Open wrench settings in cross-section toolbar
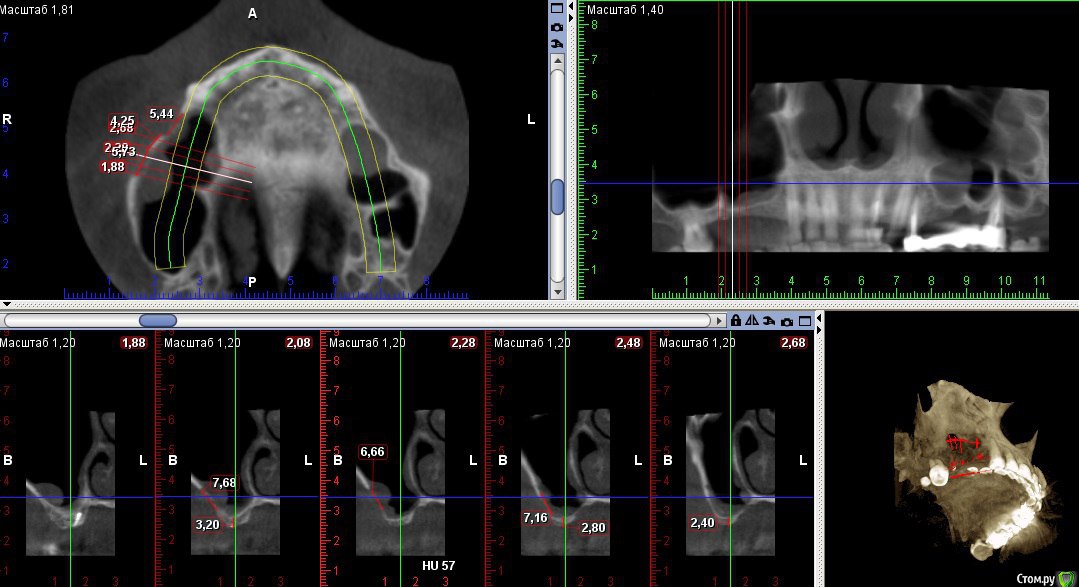The width and height of the screenshot is (1079, 587). 769,321
